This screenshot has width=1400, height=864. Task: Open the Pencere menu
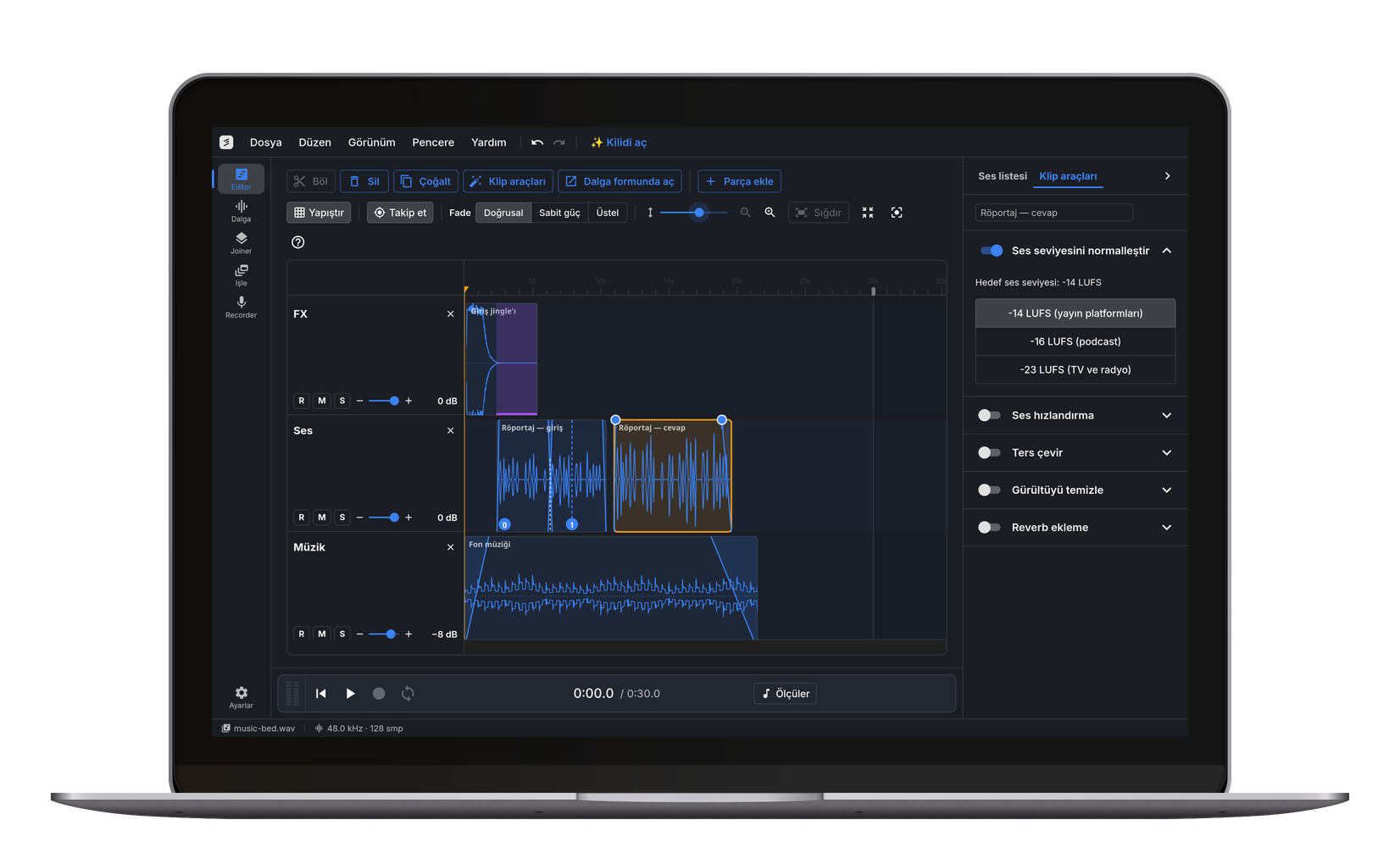433,142
